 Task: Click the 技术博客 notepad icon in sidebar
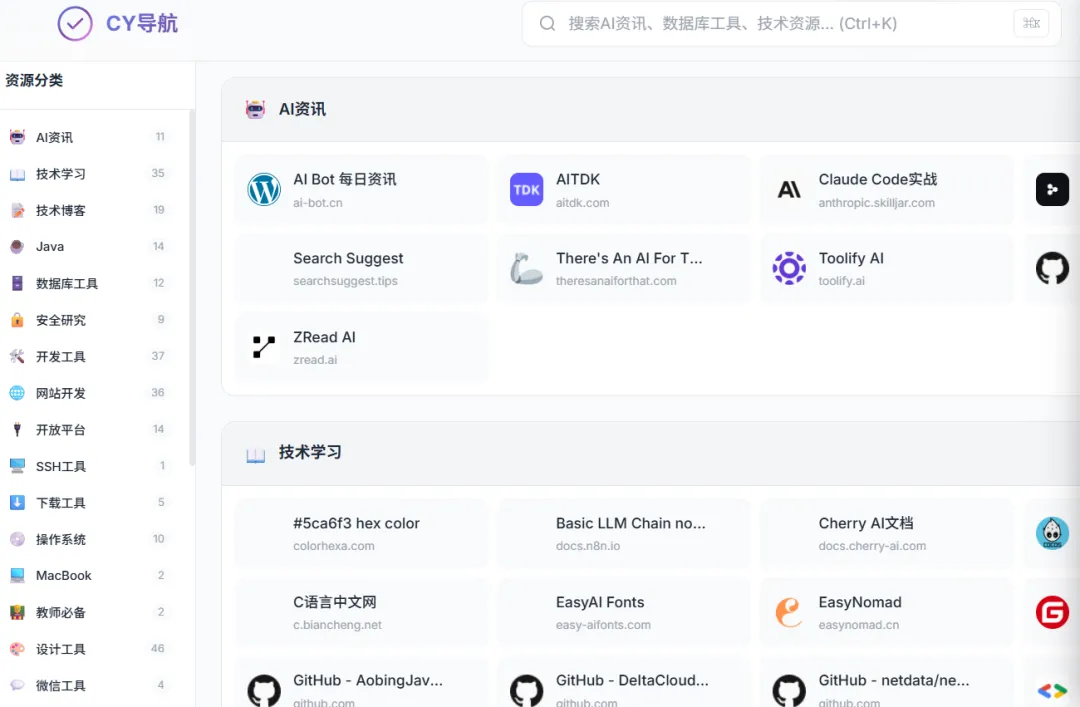point(17,210)
